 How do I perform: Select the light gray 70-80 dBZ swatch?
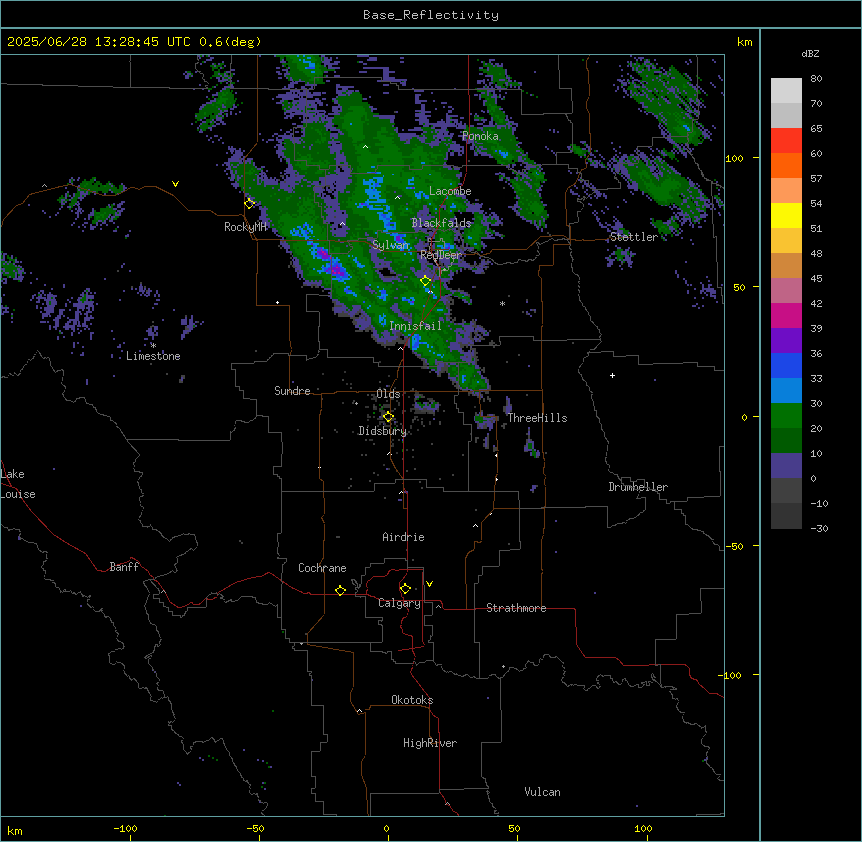pos(786,91)
